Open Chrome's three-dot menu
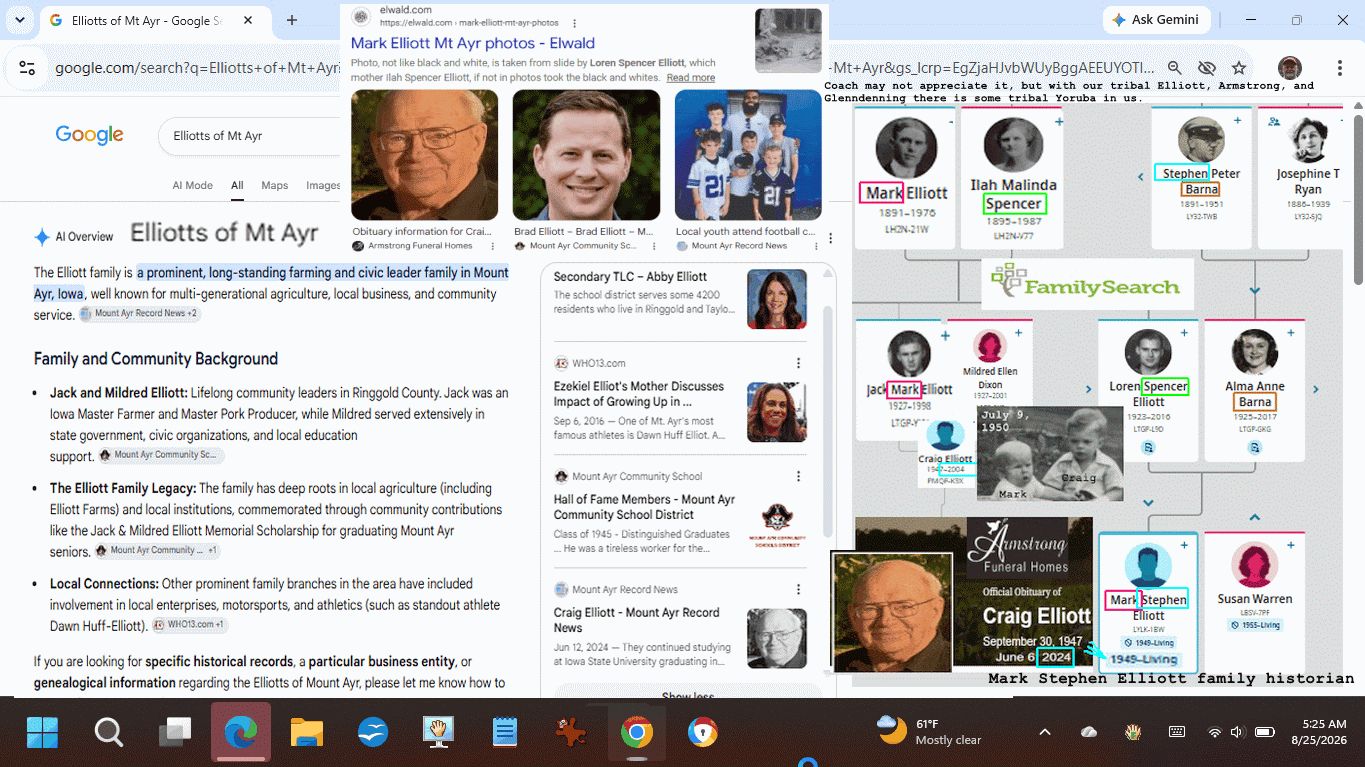The image size is (1365, 767). 1340,68
